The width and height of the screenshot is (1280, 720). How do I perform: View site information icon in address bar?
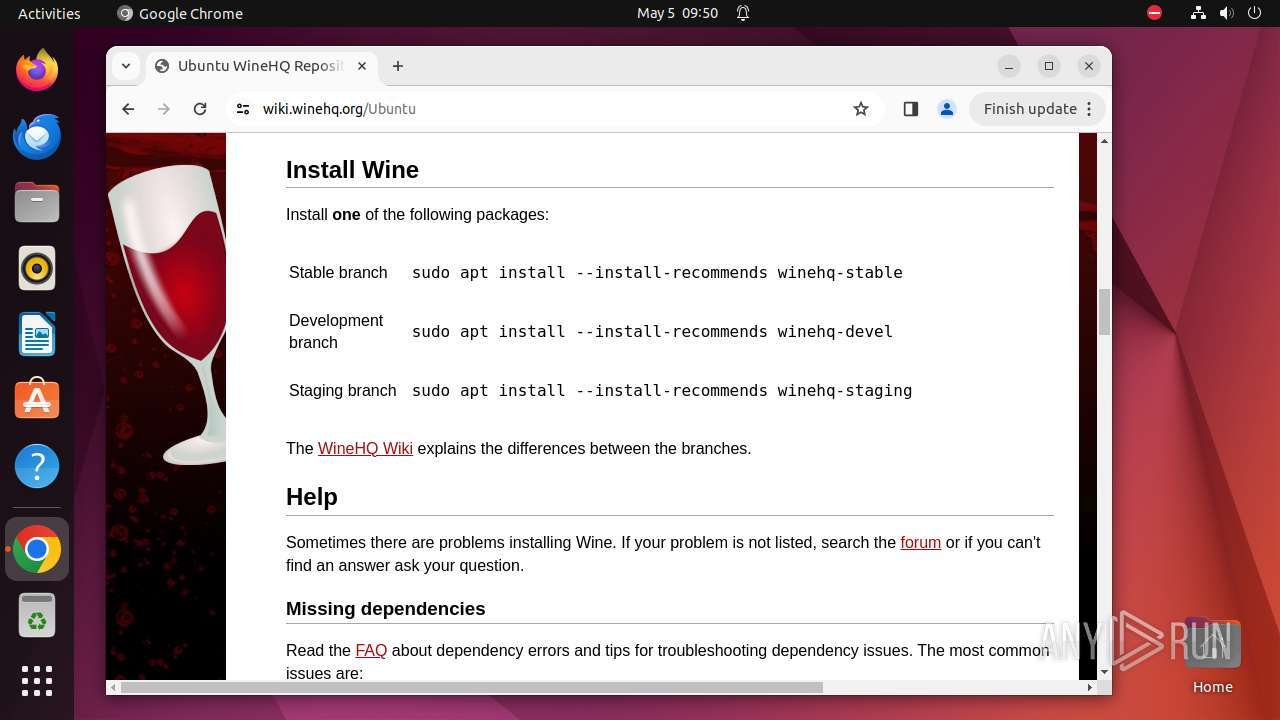click(243, 109)
